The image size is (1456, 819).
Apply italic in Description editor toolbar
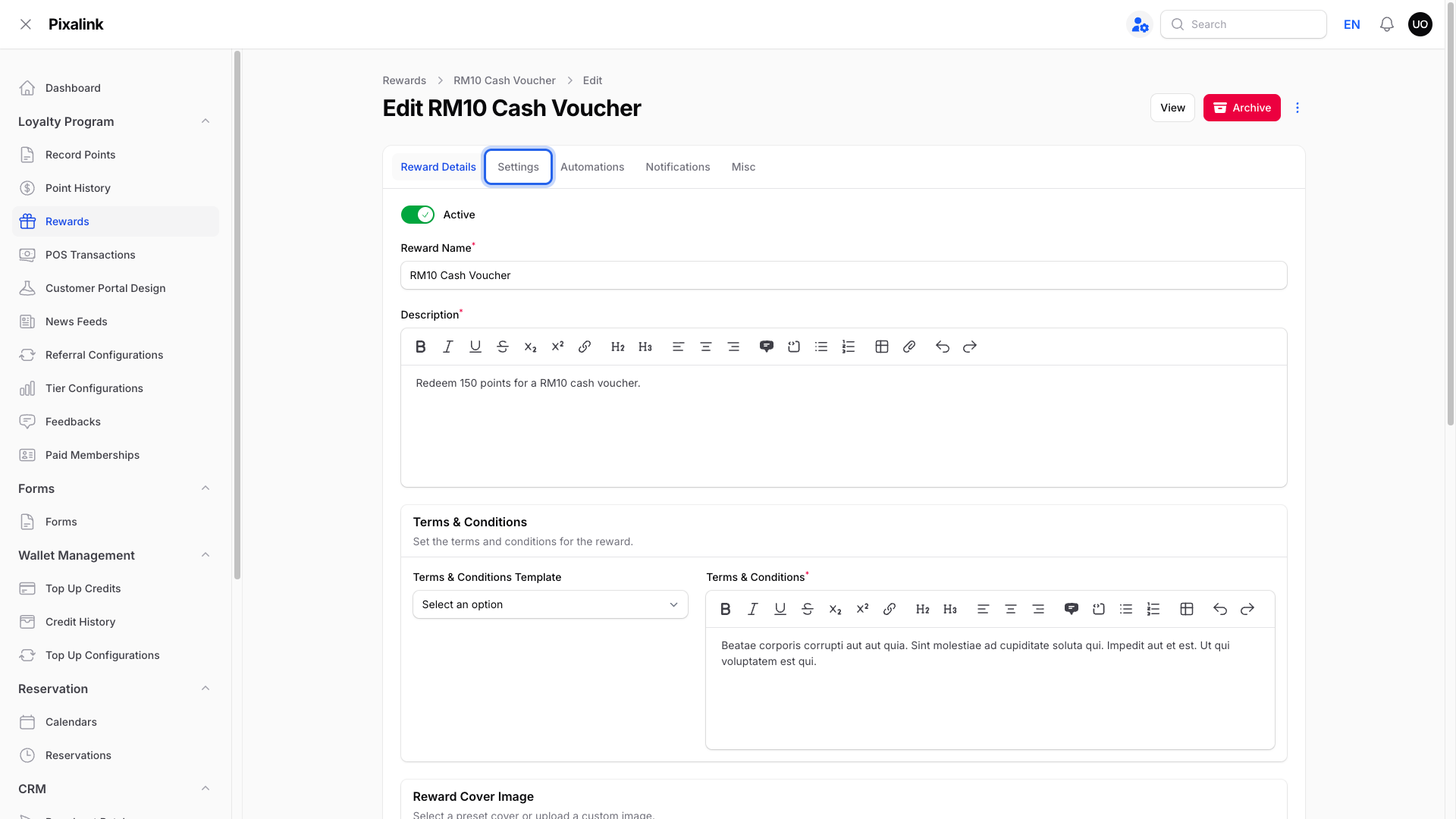point(448,347)
